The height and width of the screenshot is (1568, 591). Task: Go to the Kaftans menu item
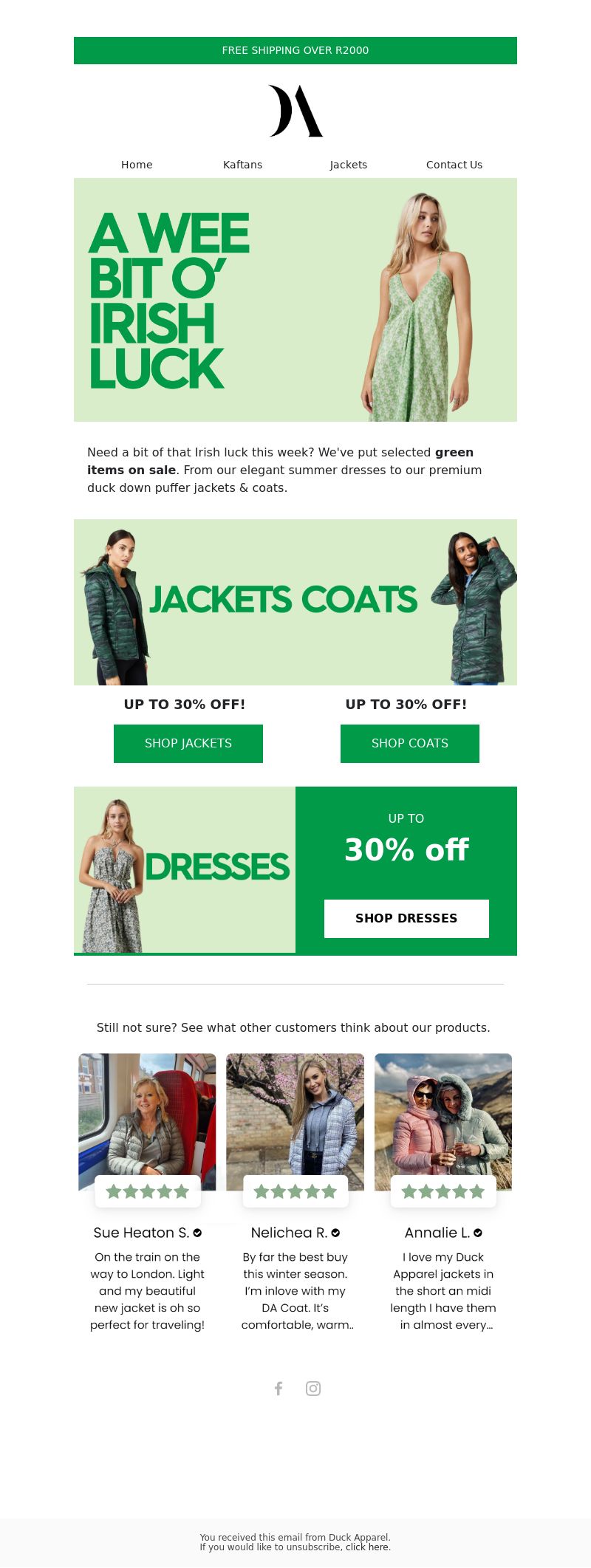coord(242,165)
